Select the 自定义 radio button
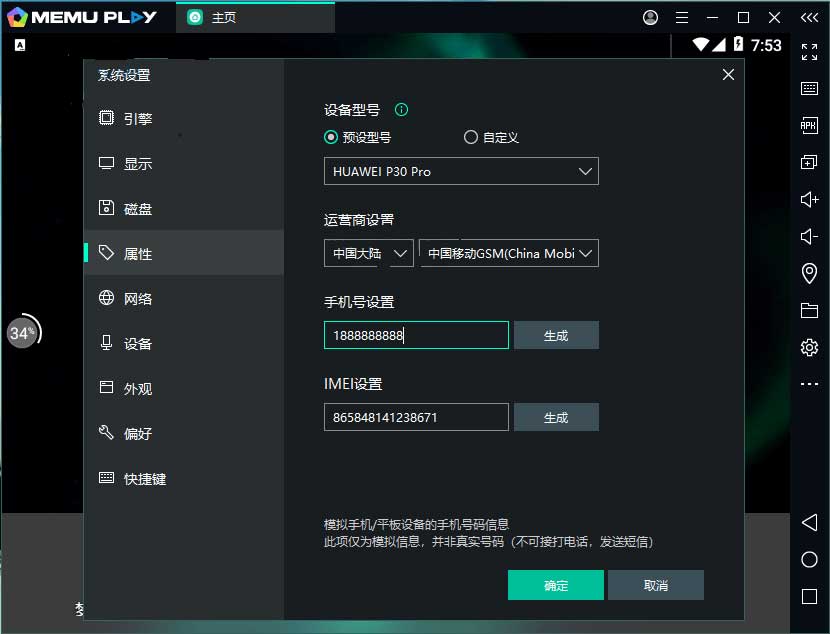Screen dimensions: 830x634 (470, 137)
